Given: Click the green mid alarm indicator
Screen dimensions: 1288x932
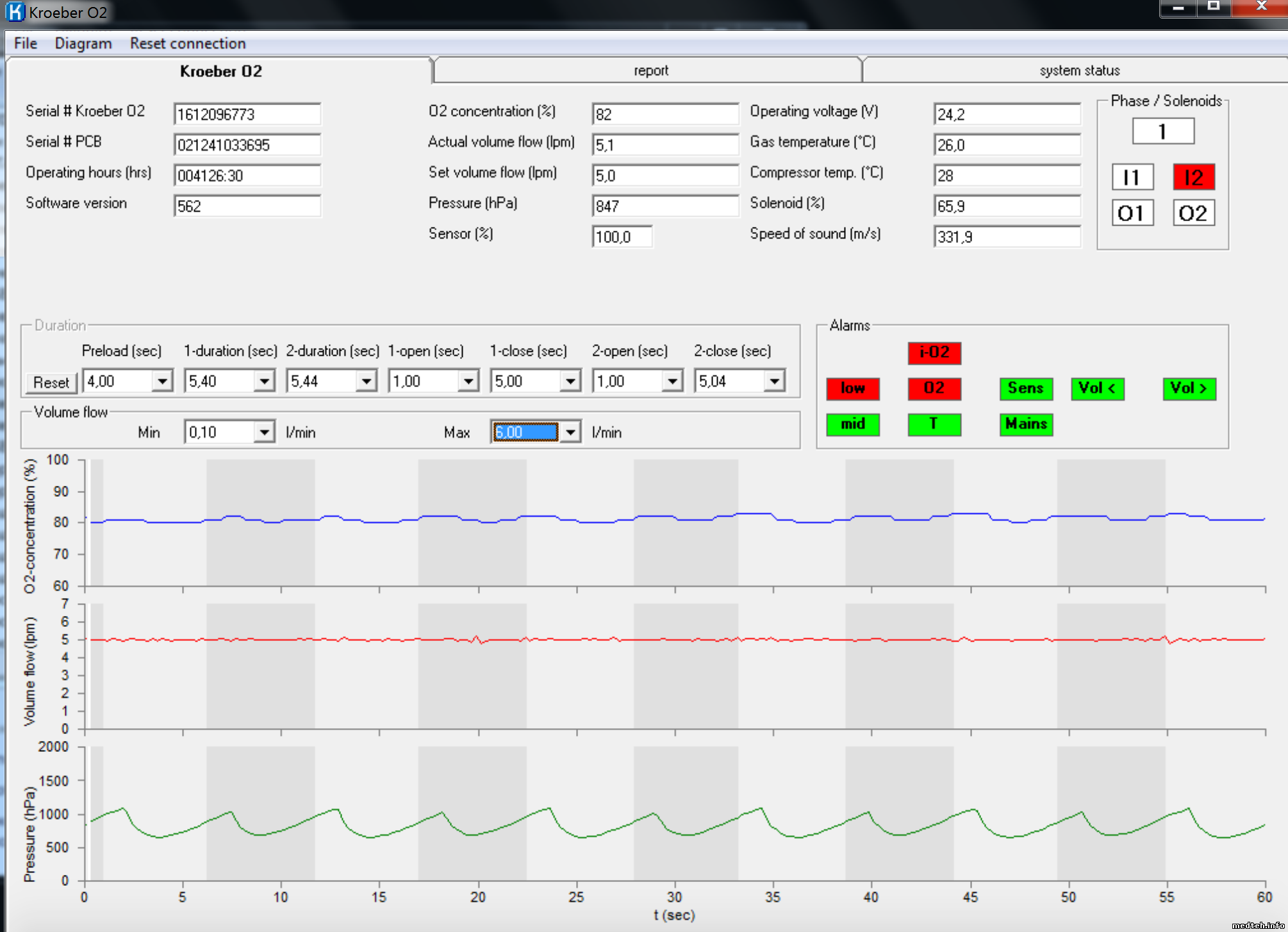Looking at the screenshot, I should 852,424.
